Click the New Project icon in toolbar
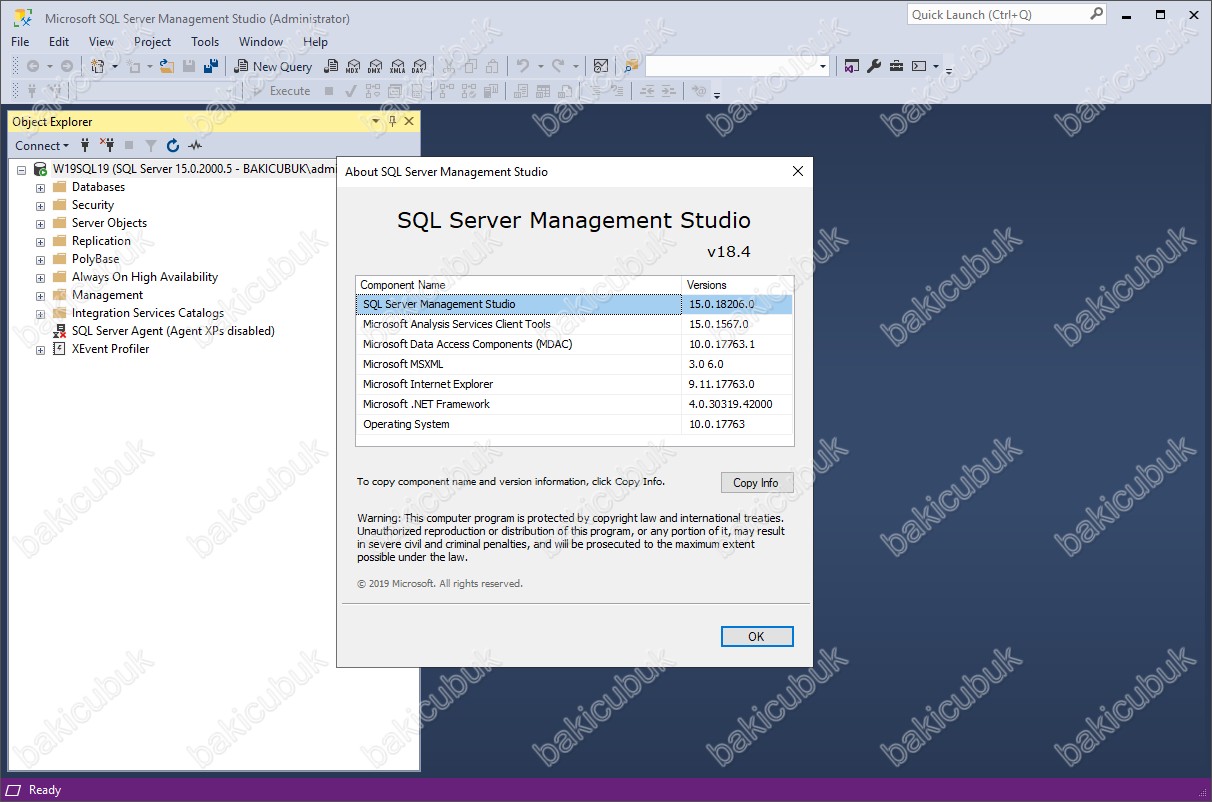This screenshot has width=1212, height=802. coord(98,66)
